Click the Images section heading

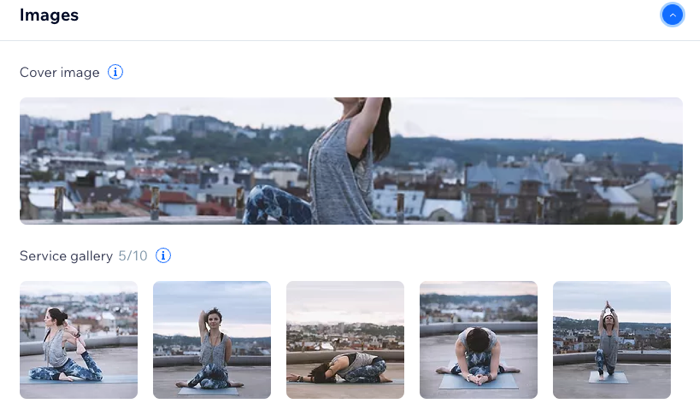click(x=49, y=15)
